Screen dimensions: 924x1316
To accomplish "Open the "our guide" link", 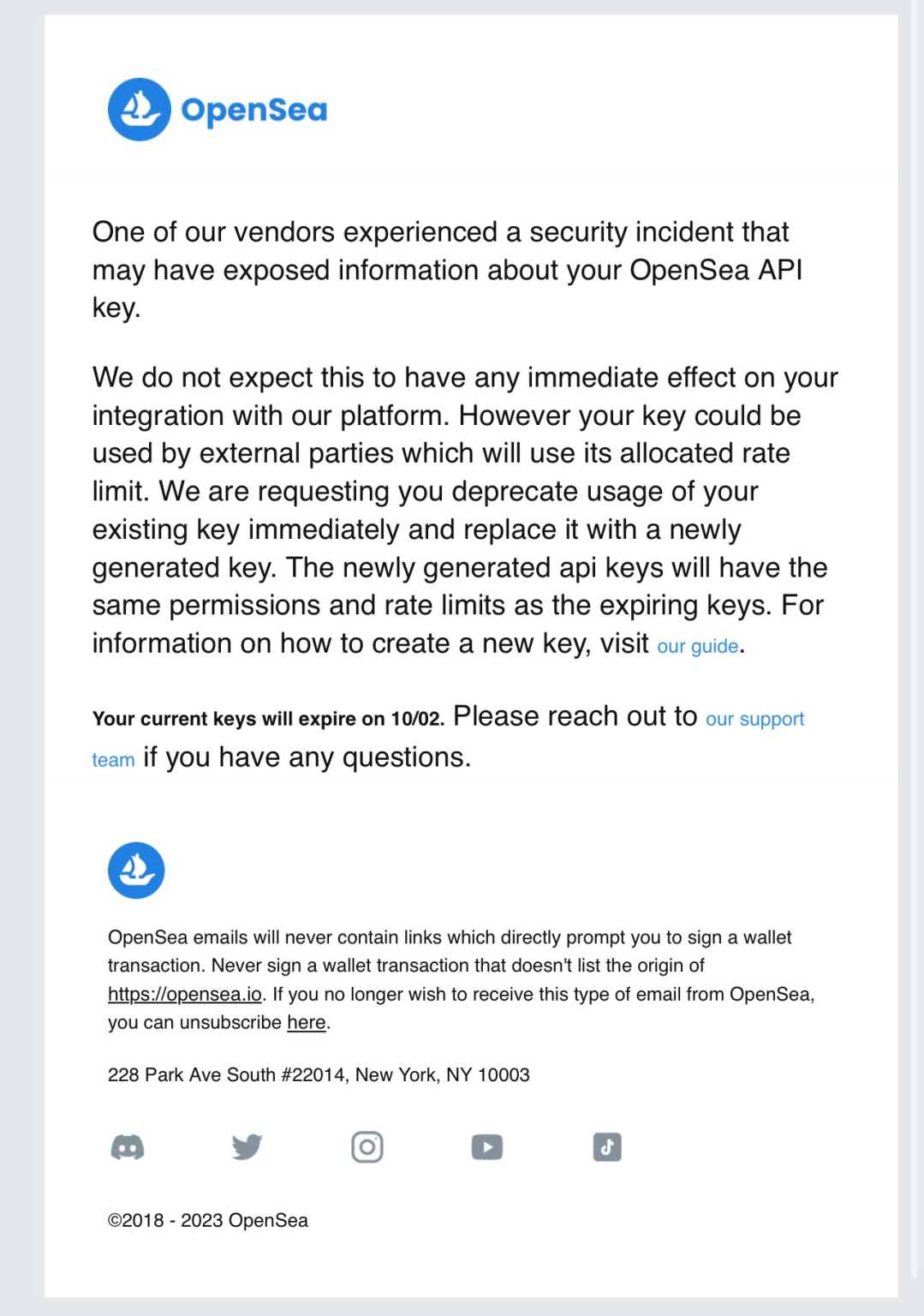I will (x=697, y=646).
